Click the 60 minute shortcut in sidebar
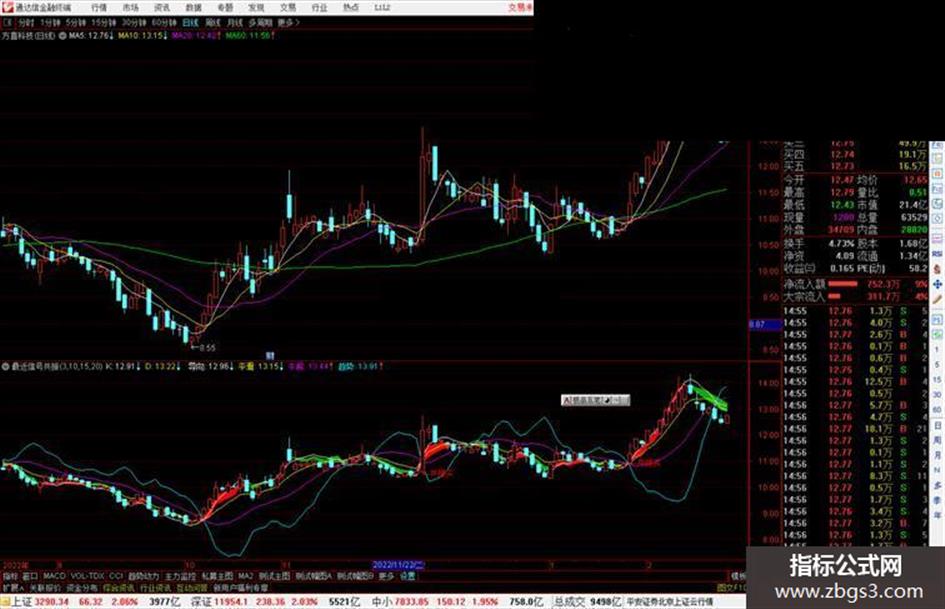The height and width of the screenshot is (609, 945). [x=937, y=410]
